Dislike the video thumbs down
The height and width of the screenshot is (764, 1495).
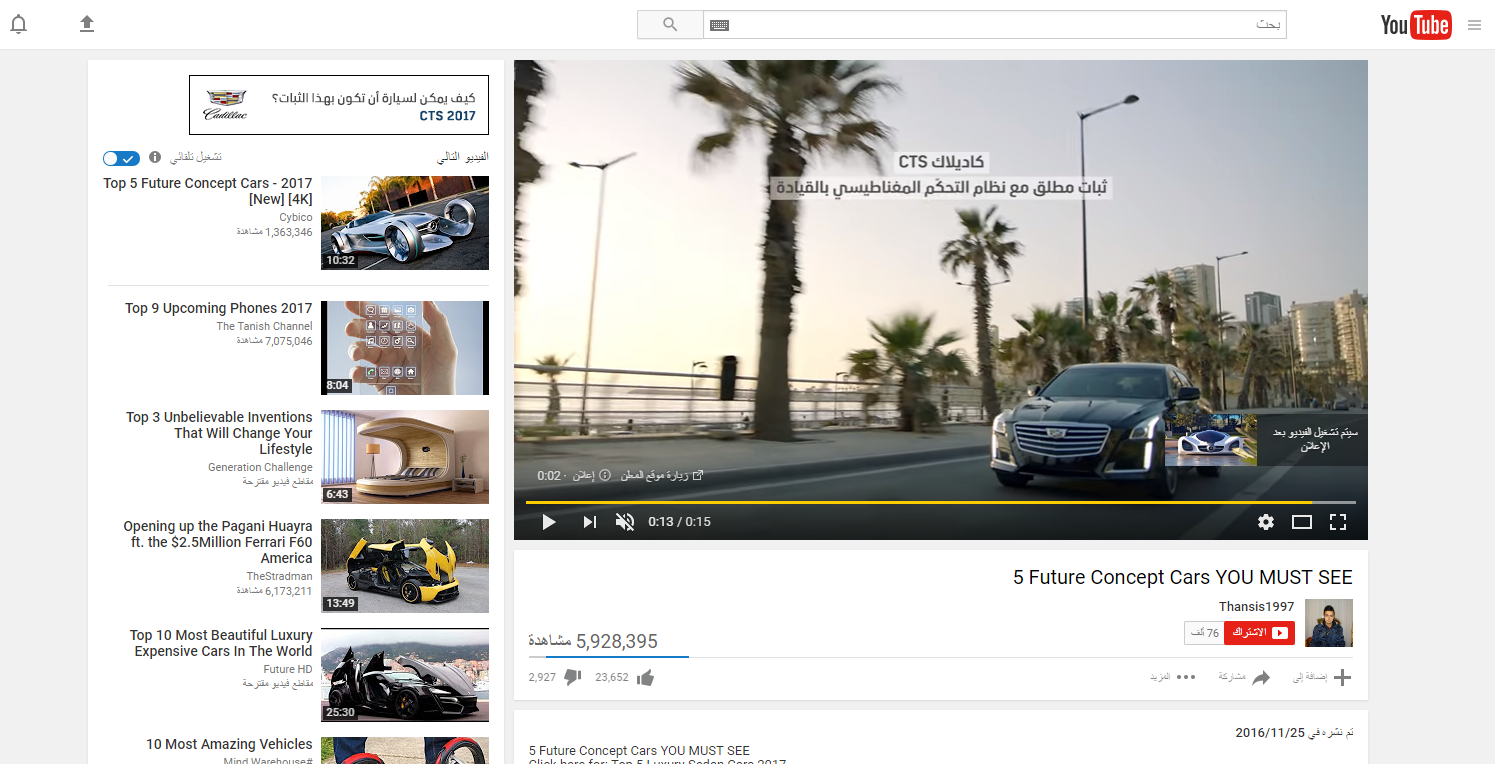click(573, 678)
